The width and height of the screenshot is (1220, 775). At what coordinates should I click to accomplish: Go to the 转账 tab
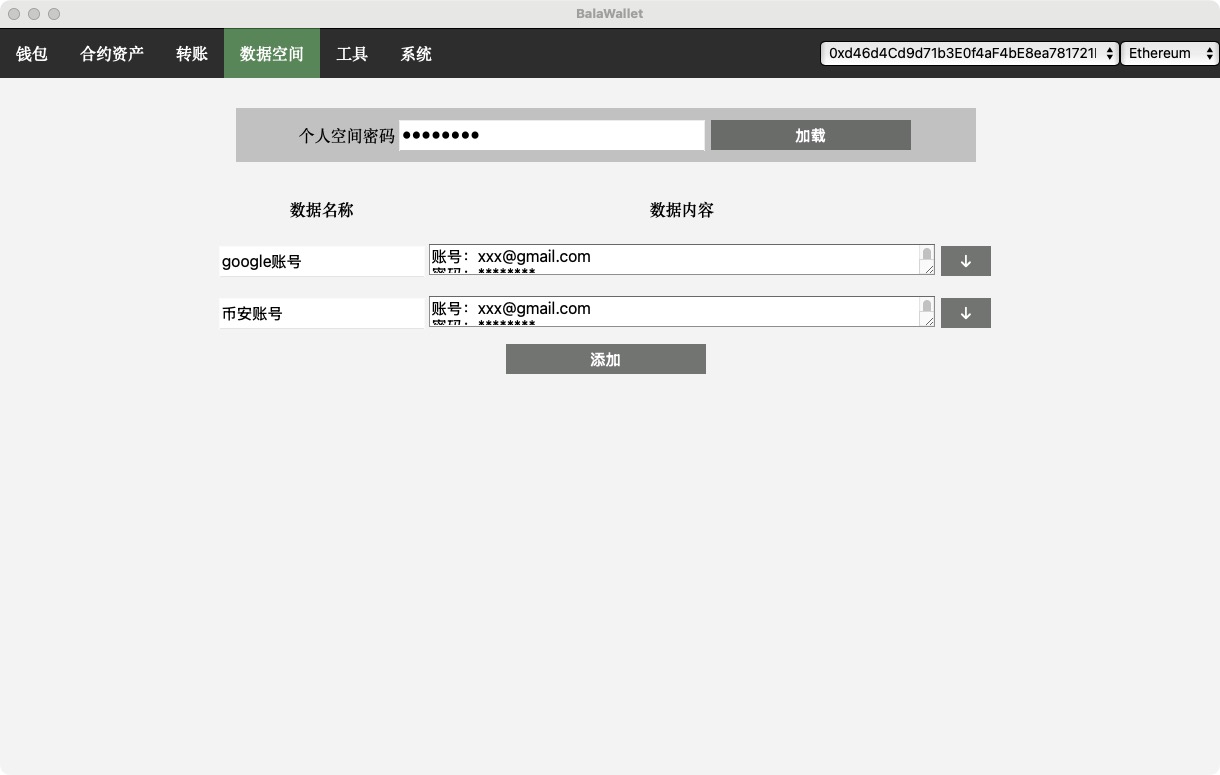point(192,54)
